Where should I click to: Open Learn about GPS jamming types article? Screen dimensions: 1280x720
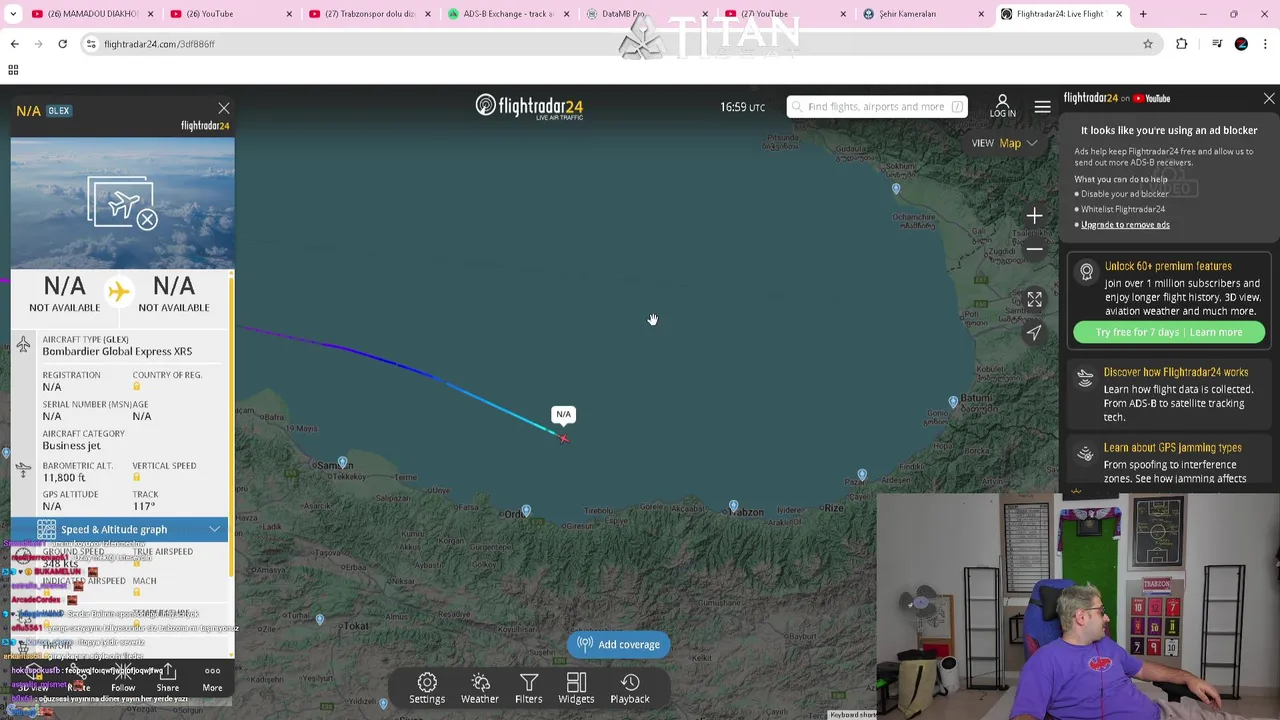point(1173,448)
